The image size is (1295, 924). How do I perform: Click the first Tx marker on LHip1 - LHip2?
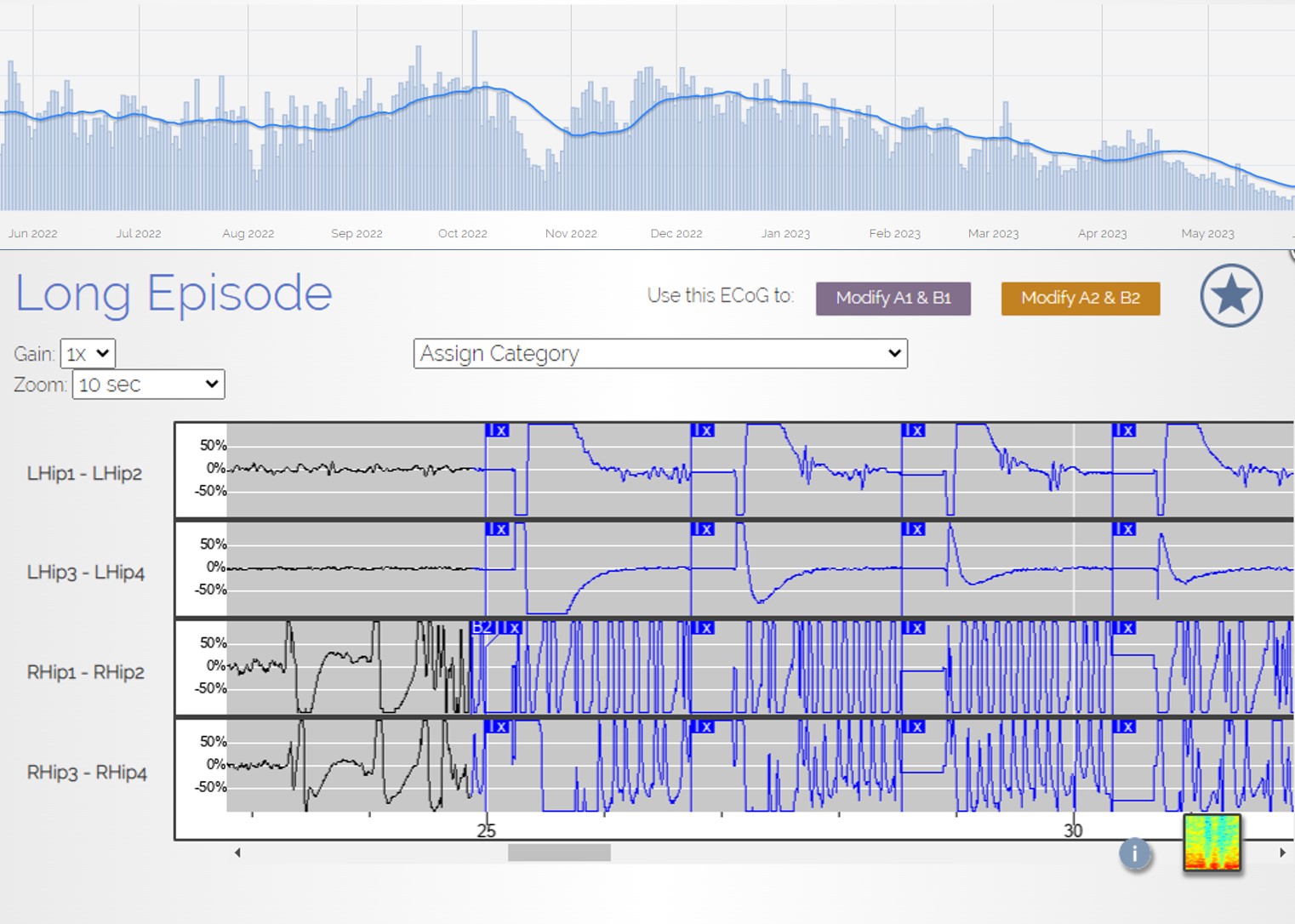pos(497,431)
